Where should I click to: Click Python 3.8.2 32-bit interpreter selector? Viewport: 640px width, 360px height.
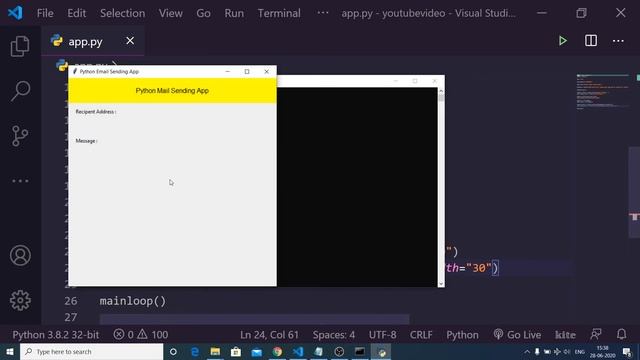[x=56, y=335]
